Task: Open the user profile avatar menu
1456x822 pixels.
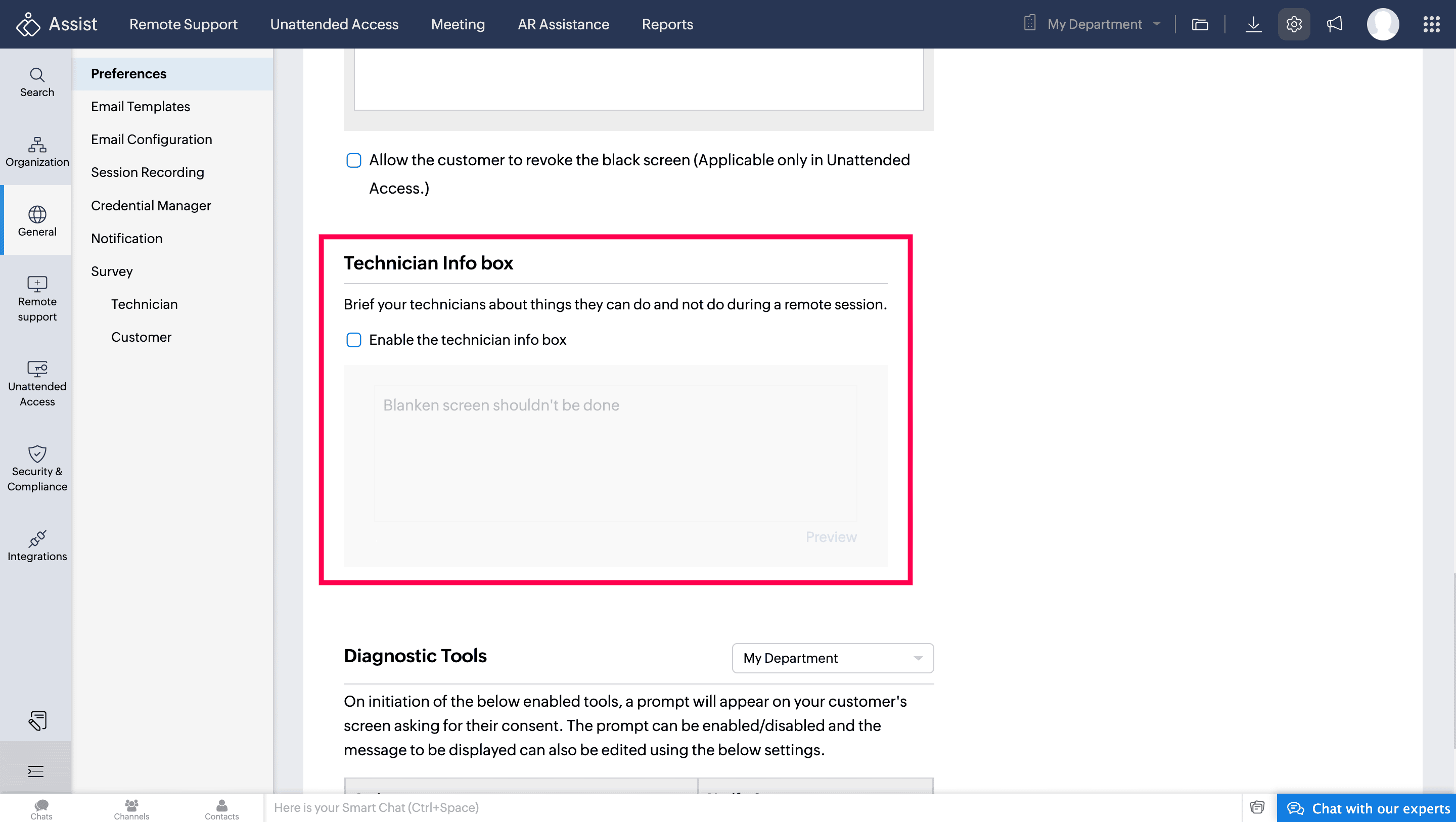Action: pyautogui.click(x=1383, y=24)
